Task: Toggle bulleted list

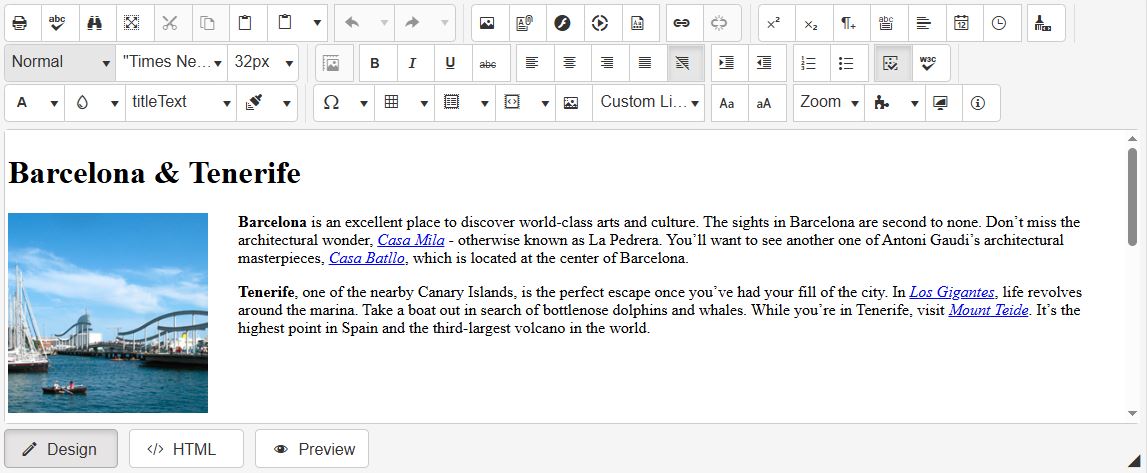Action: [x=846, y=64]
